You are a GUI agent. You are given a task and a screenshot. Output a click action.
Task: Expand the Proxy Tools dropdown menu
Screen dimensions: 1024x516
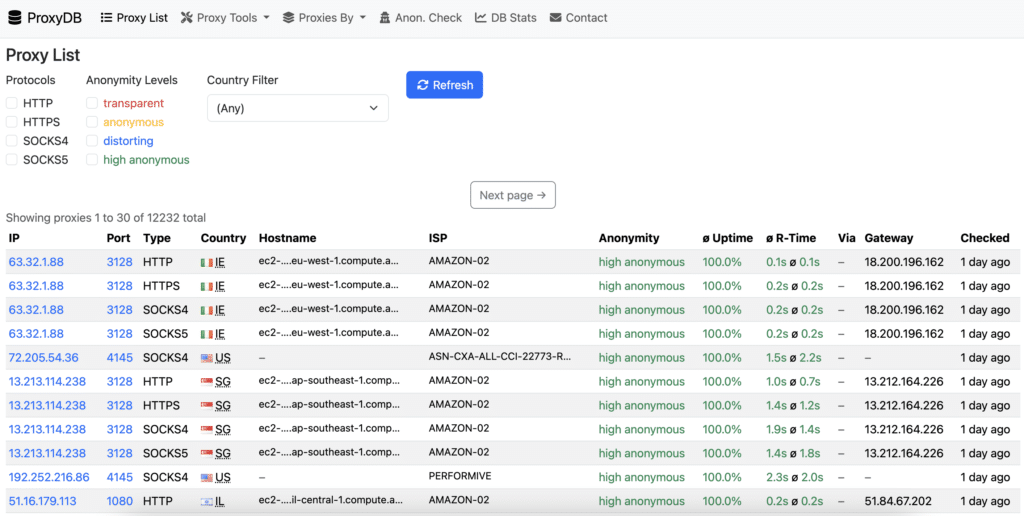[x=225, y=18]
